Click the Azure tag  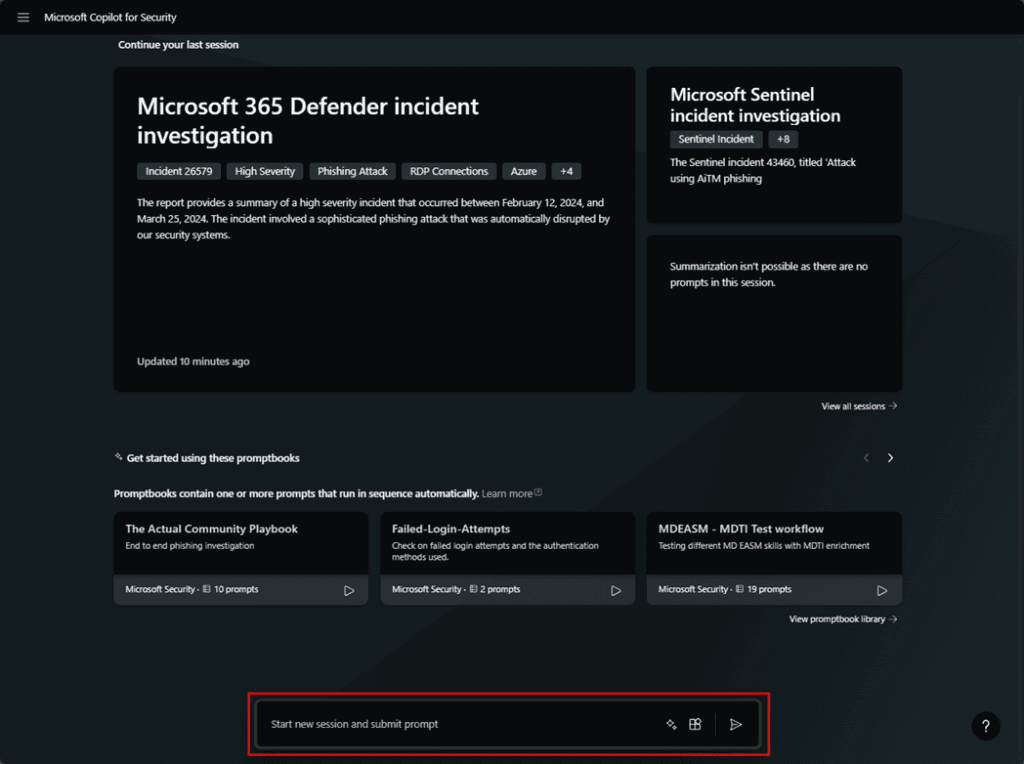(x=524, y=171)
